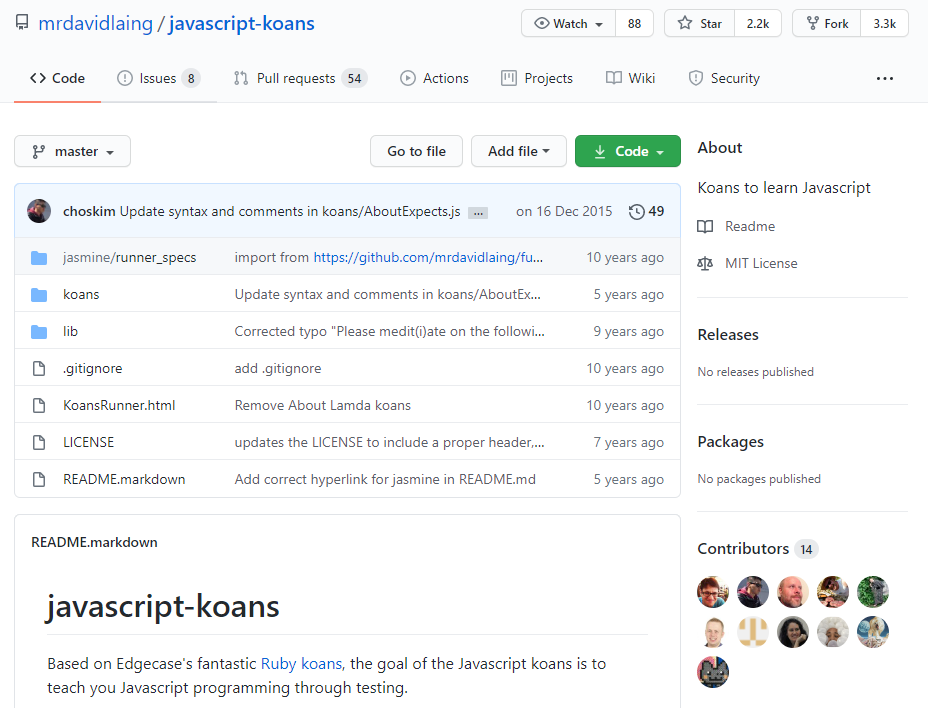This screenshot has height=708, width=928.
Task: Open the green Code download dropdown
Action: (627, 152)
